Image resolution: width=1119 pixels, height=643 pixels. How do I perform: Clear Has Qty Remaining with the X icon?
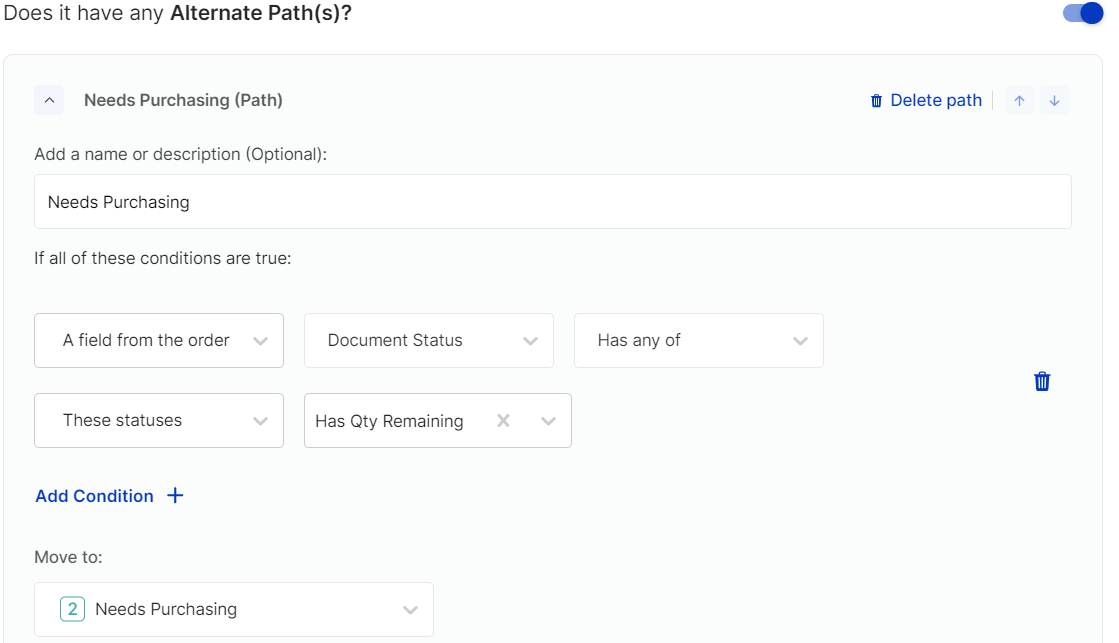[504, 421]
